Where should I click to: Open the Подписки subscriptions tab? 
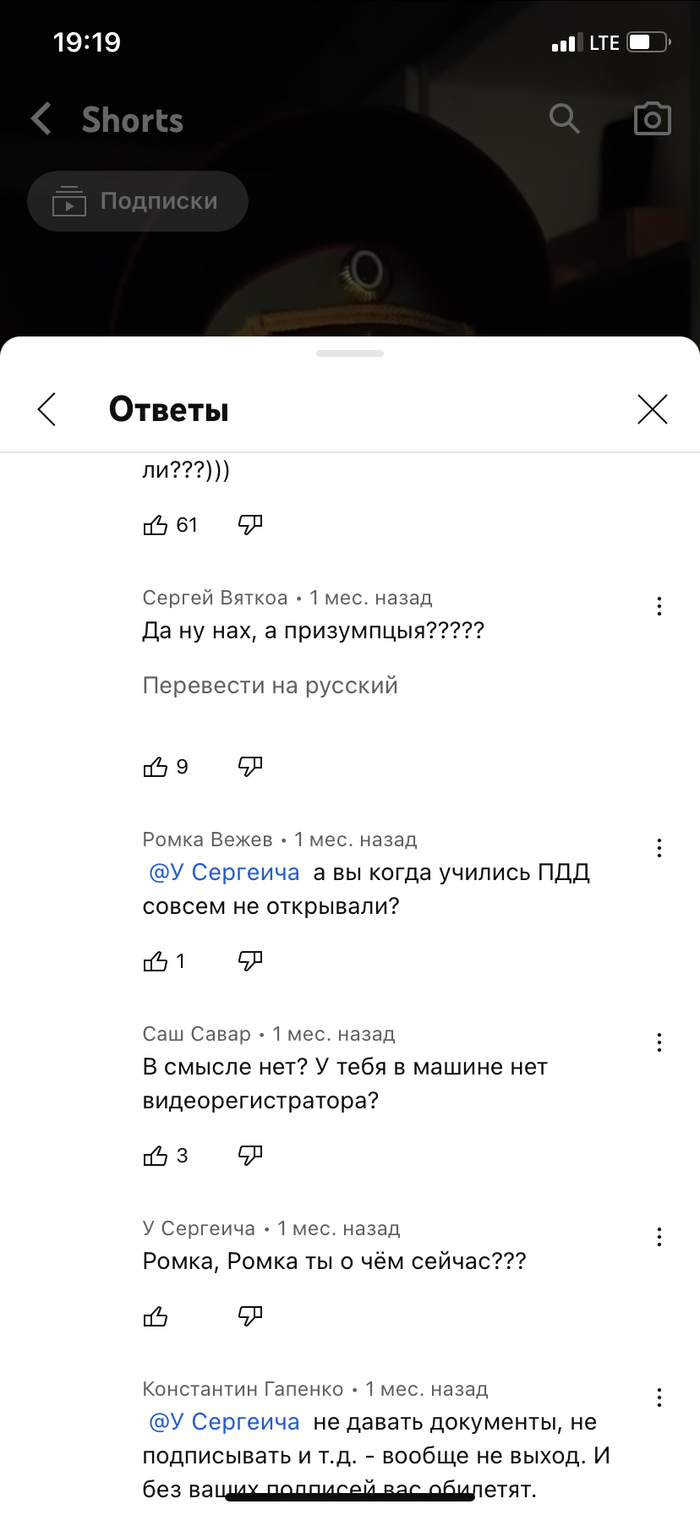click(x=138, y=202)
